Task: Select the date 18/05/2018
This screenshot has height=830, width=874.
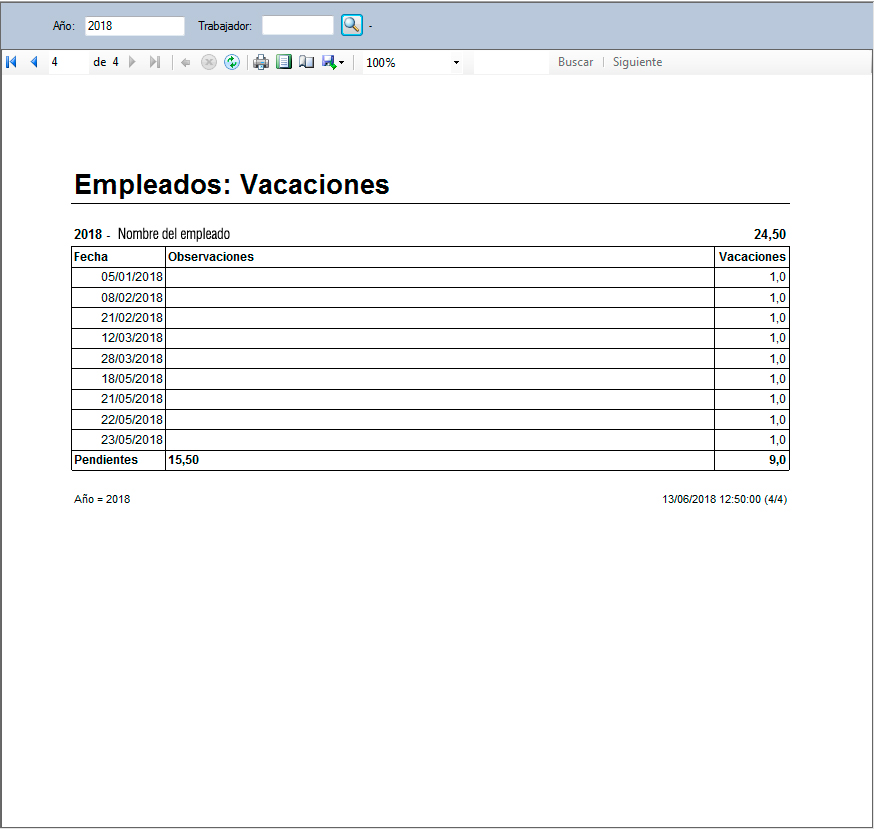Action: tap(132, 378)
